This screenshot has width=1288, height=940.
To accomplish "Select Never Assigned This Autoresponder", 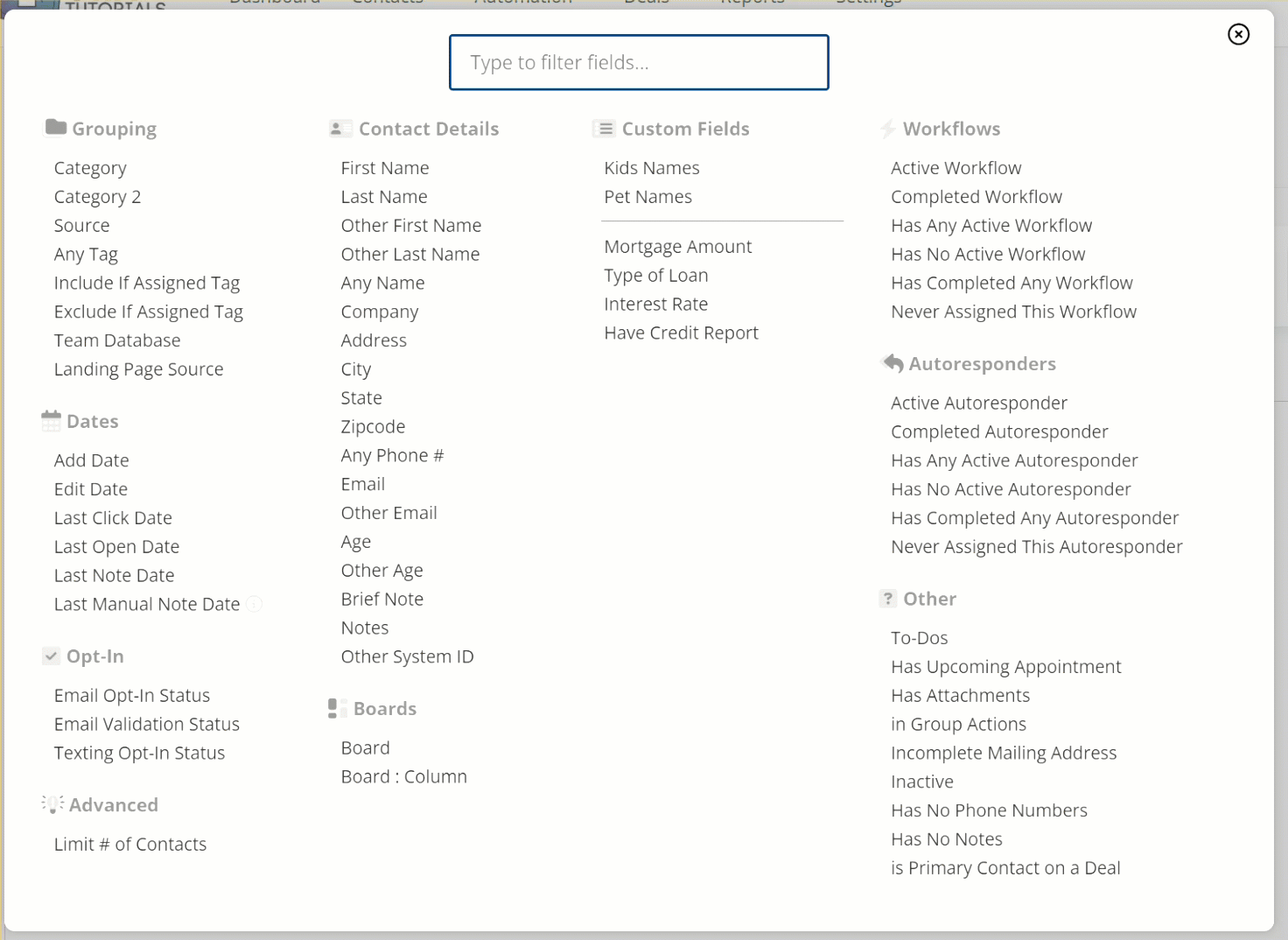I will (1037, 547).
